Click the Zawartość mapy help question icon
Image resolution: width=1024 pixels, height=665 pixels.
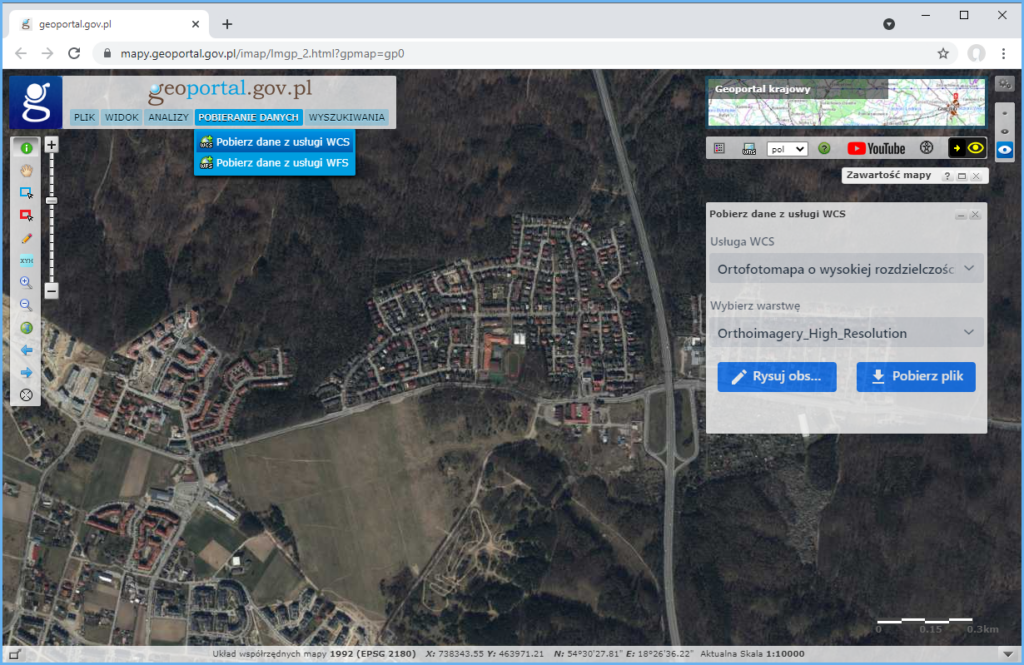(x=947, y=176)
